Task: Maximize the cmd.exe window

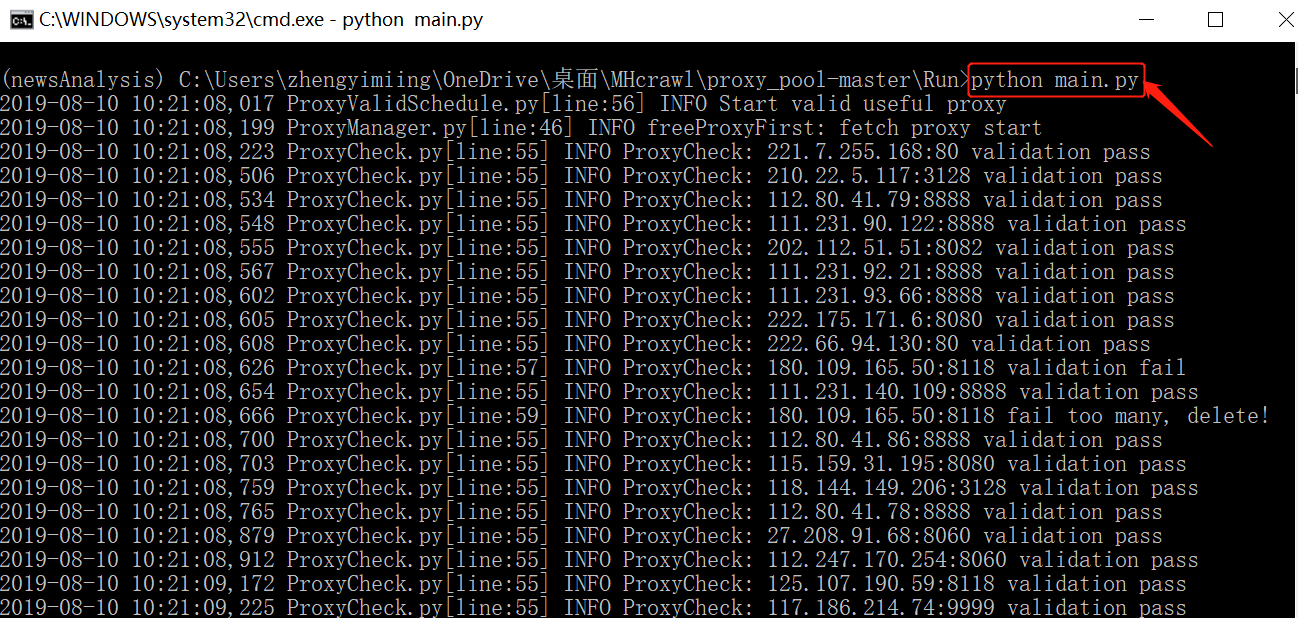Action: pyautogui.click(x=1216, y=20)
